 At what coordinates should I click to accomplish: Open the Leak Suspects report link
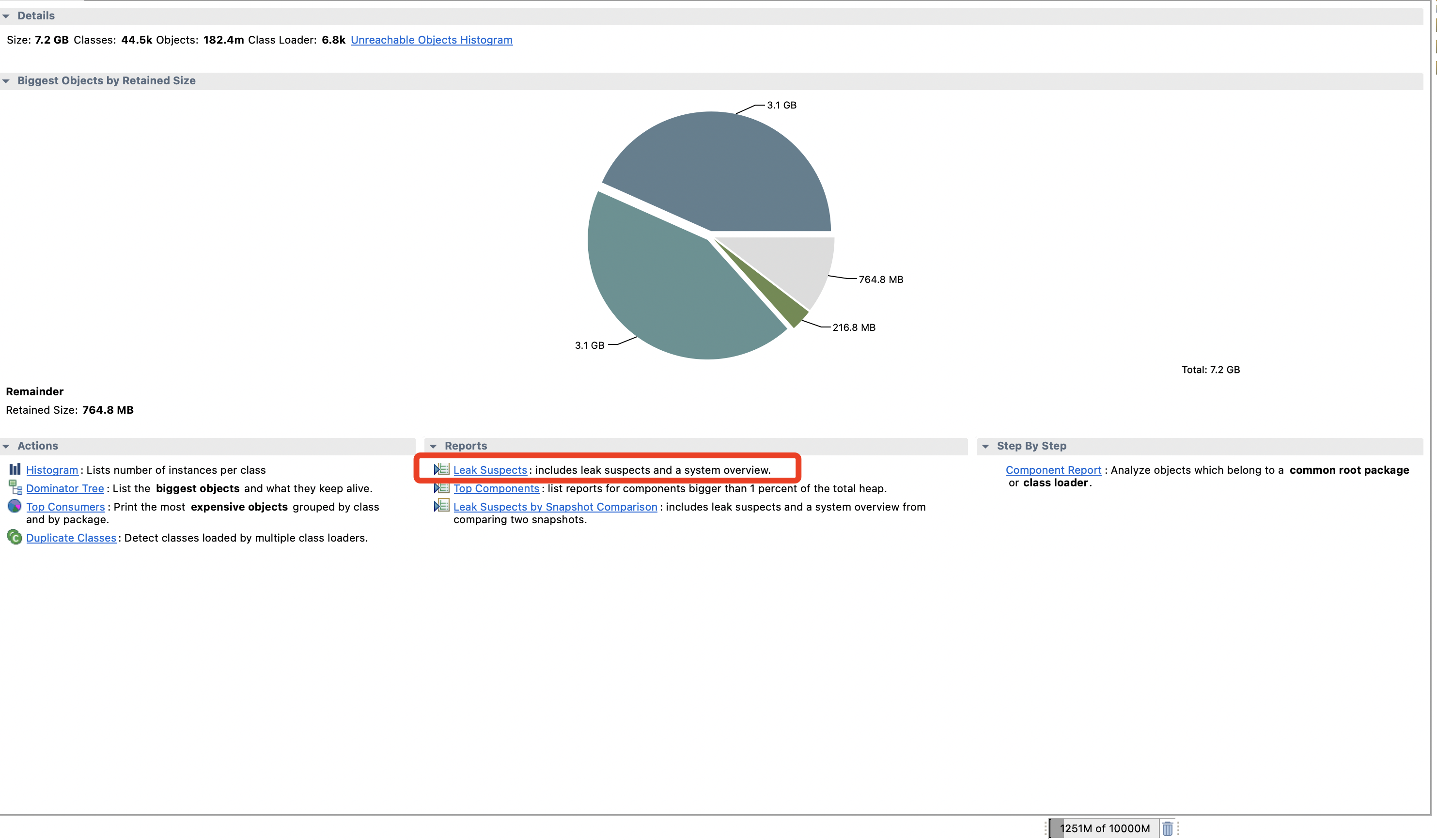(x=490, y=470)
